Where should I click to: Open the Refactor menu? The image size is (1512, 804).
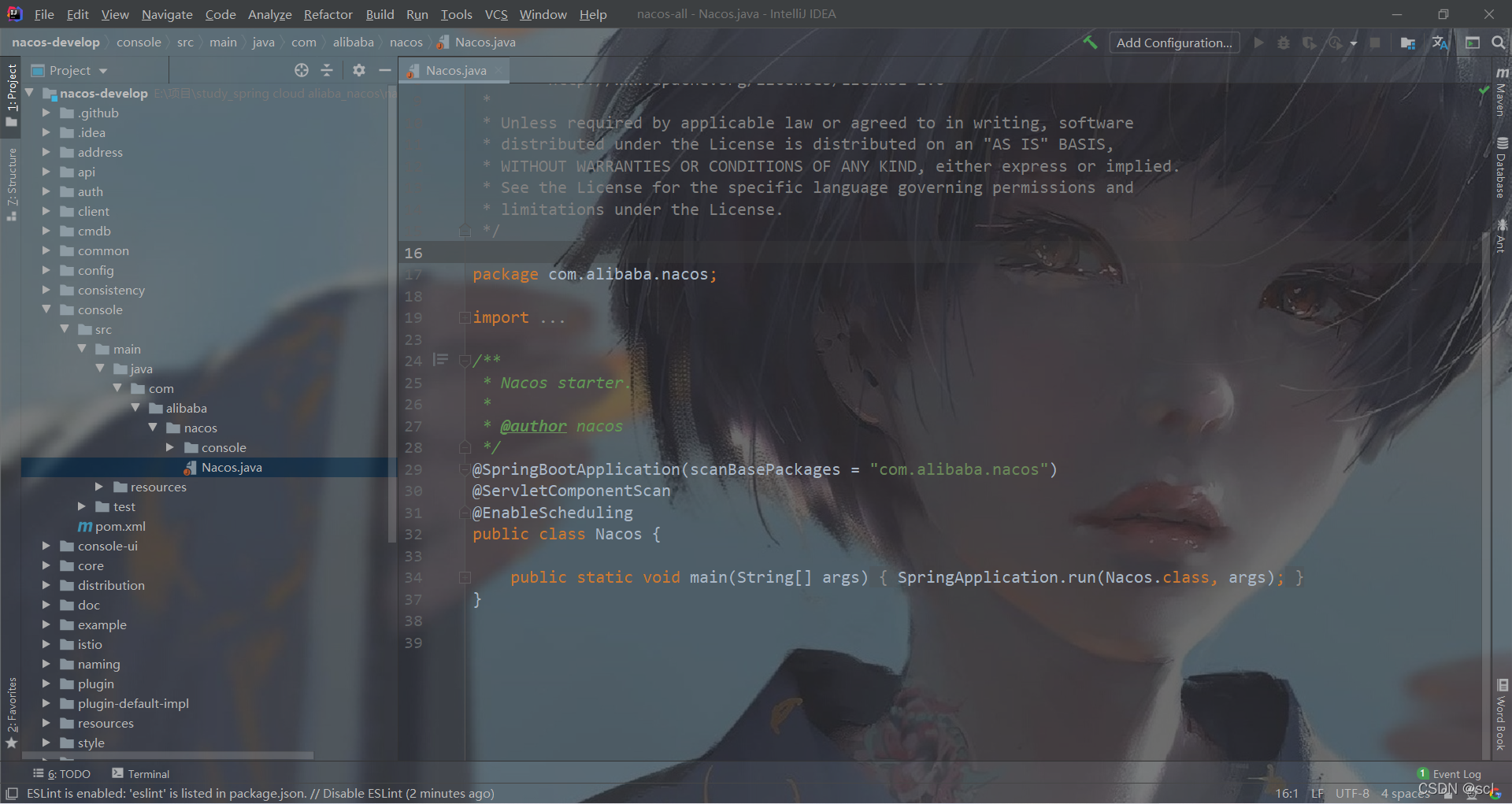click(x=328, y=14)
